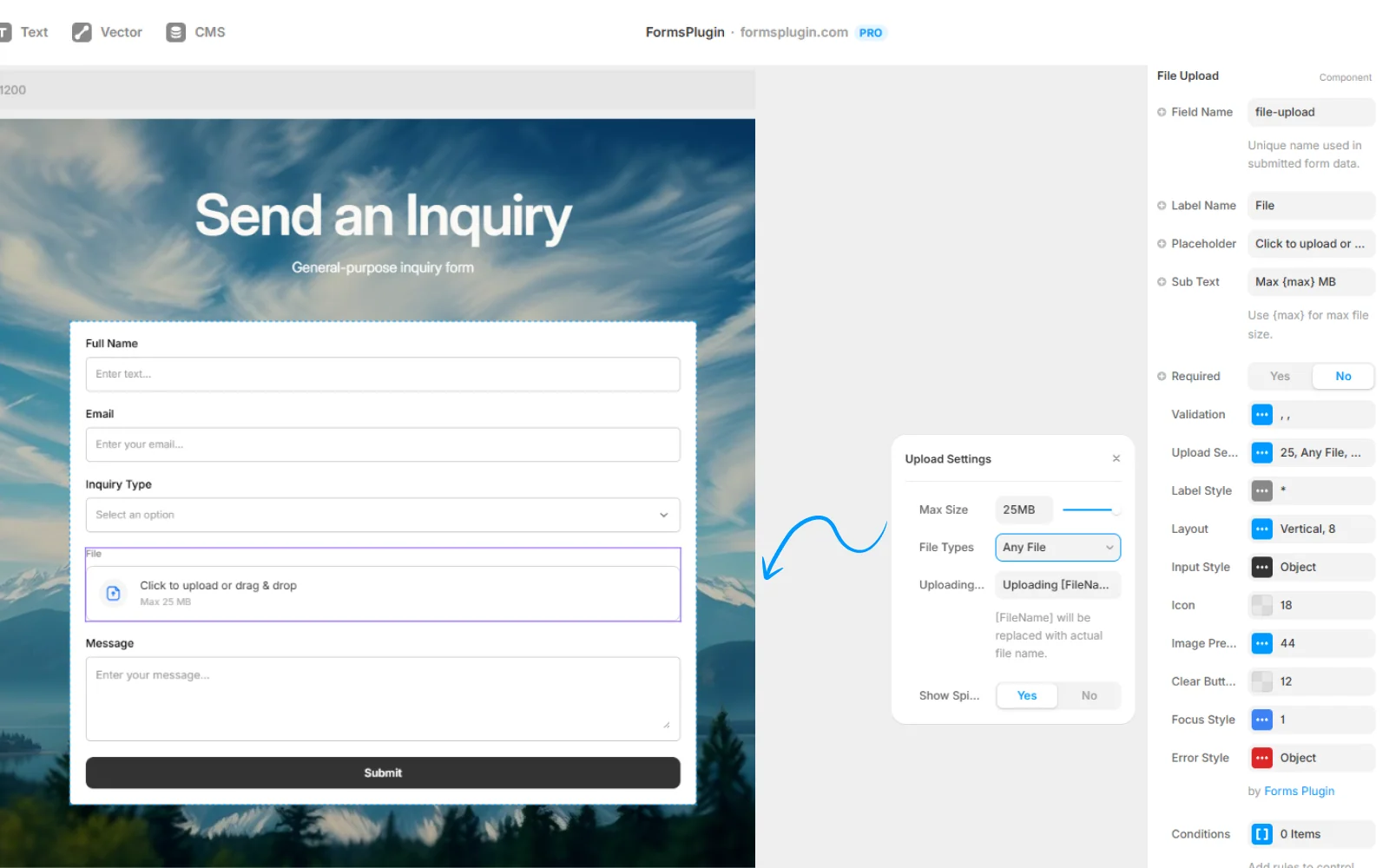Set Required to Yes
The height and width of the screenshot is (868, 1389).
tap(1280, 377)
